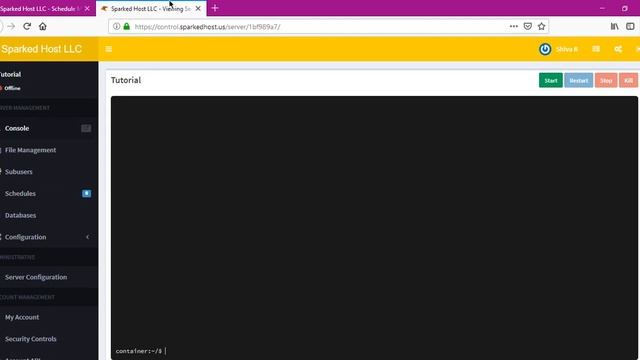View site info icon in address bar

tap(116, 27)
